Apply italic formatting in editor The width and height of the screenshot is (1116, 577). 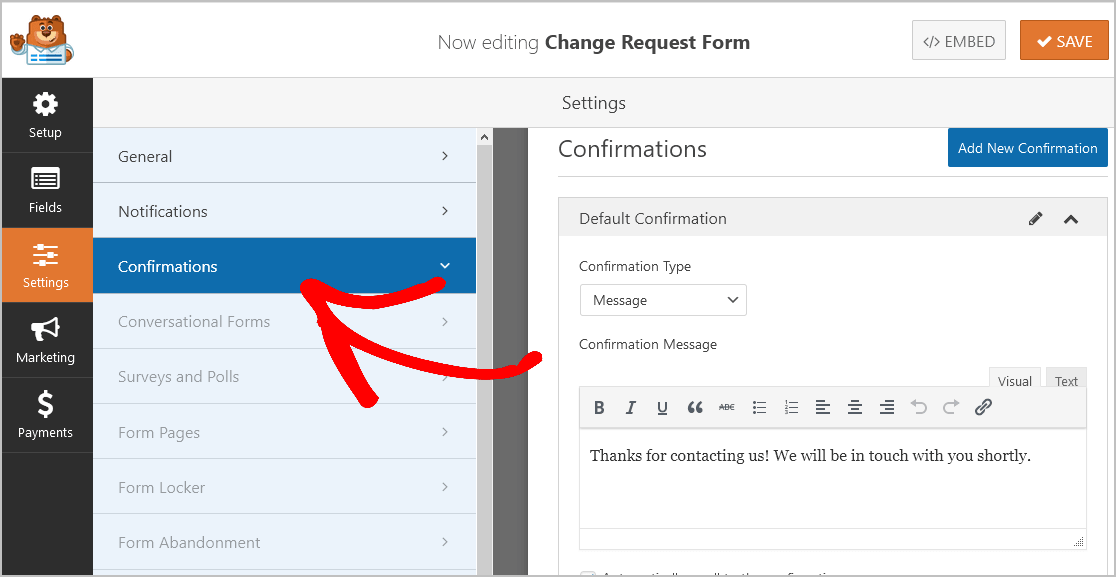click(631, 408)
